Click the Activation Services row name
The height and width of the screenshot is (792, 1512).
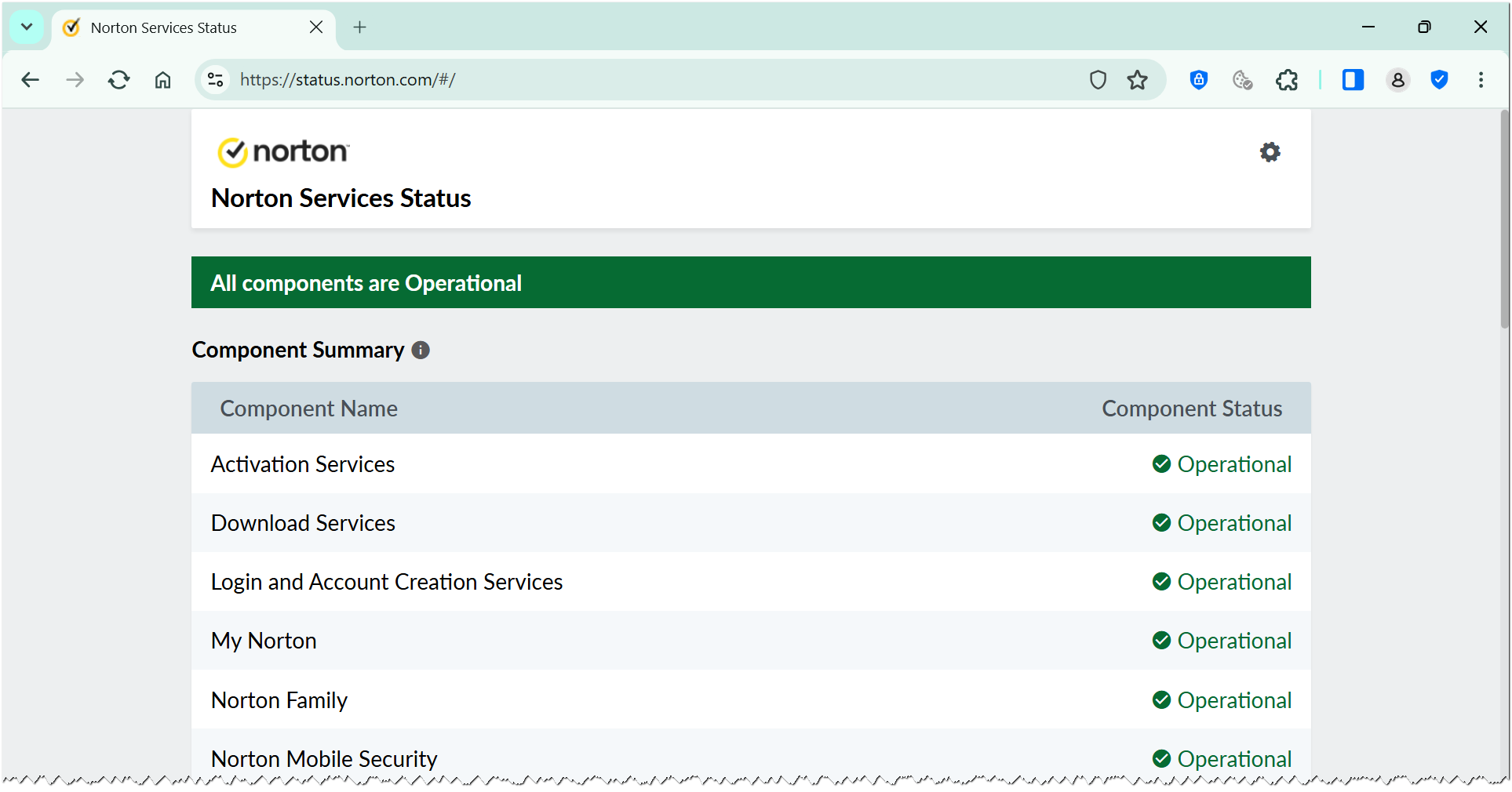pos(303,464)
